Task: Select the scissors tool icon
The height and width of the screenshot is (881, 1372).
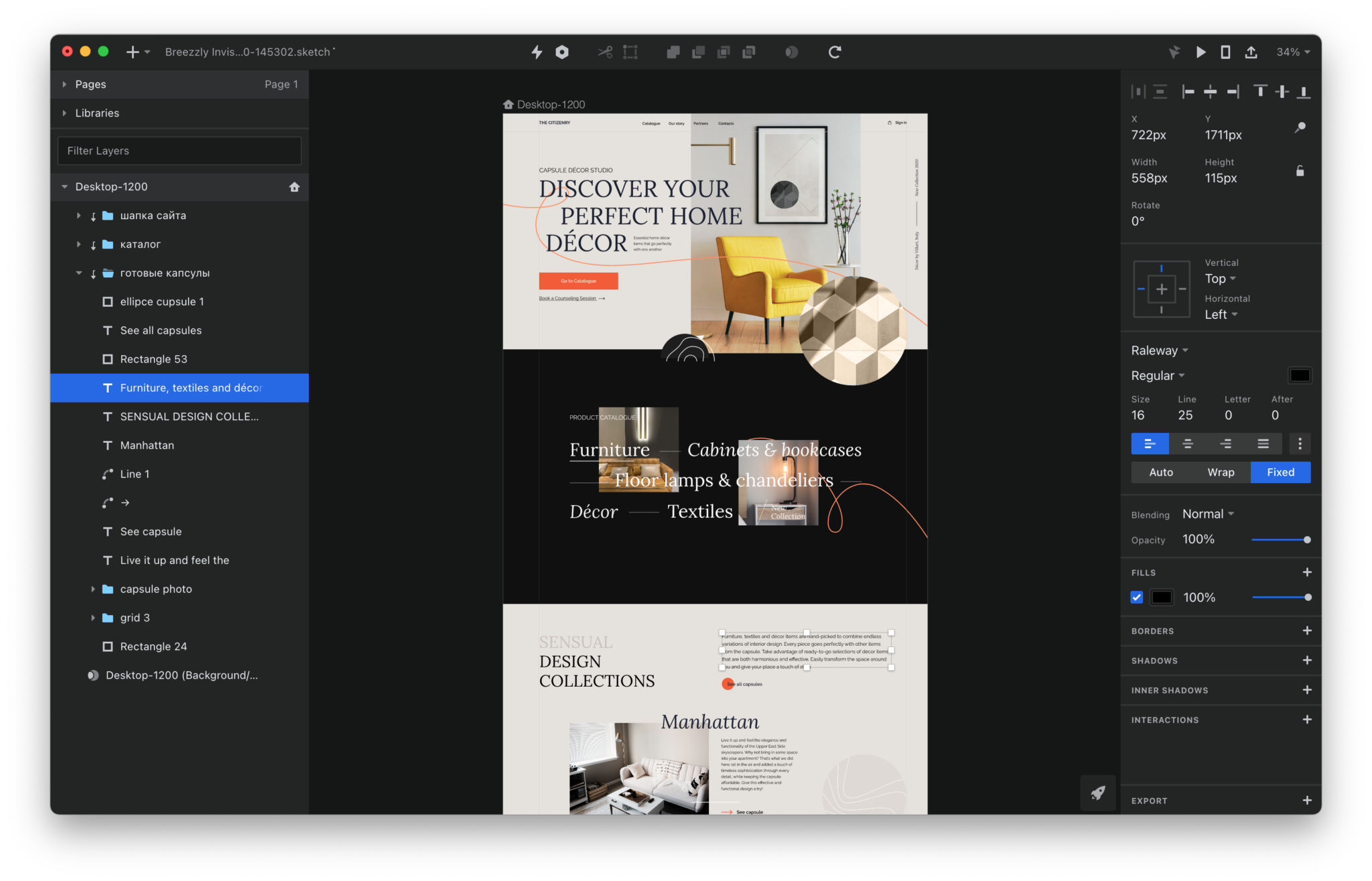Action: point(605,52)
